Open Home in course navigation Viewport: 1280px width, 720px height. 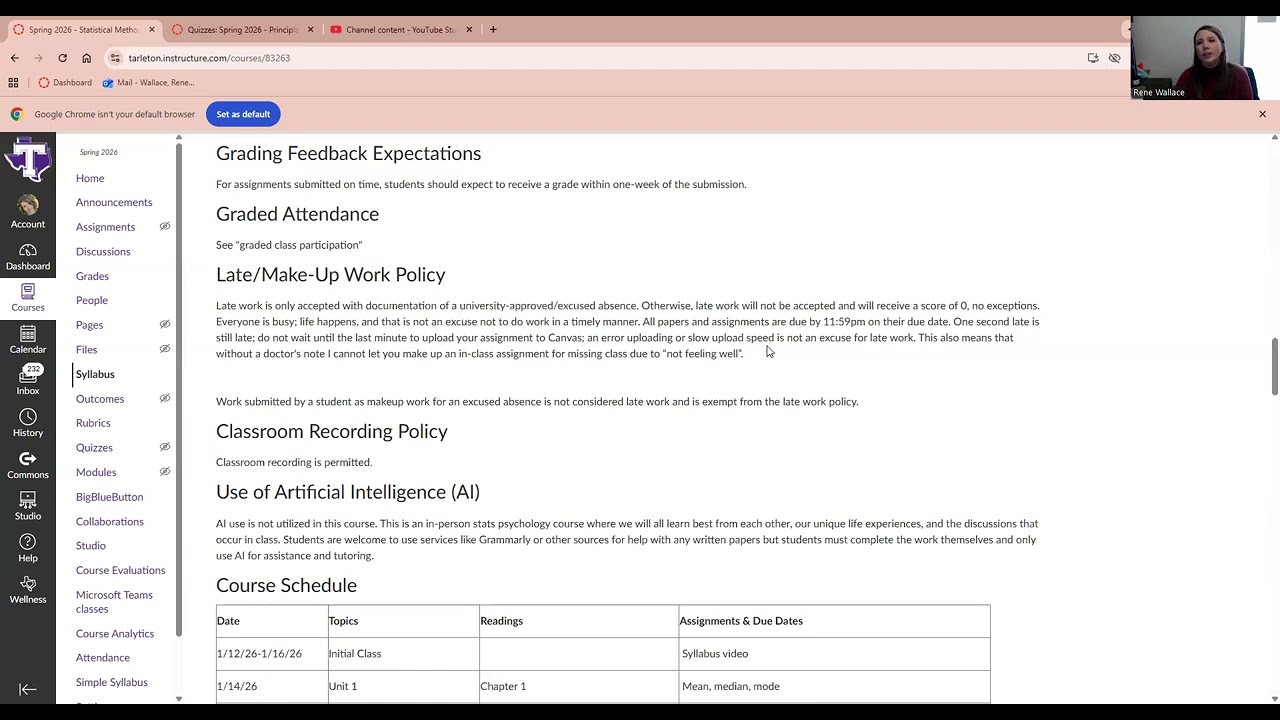coord(90,178)
